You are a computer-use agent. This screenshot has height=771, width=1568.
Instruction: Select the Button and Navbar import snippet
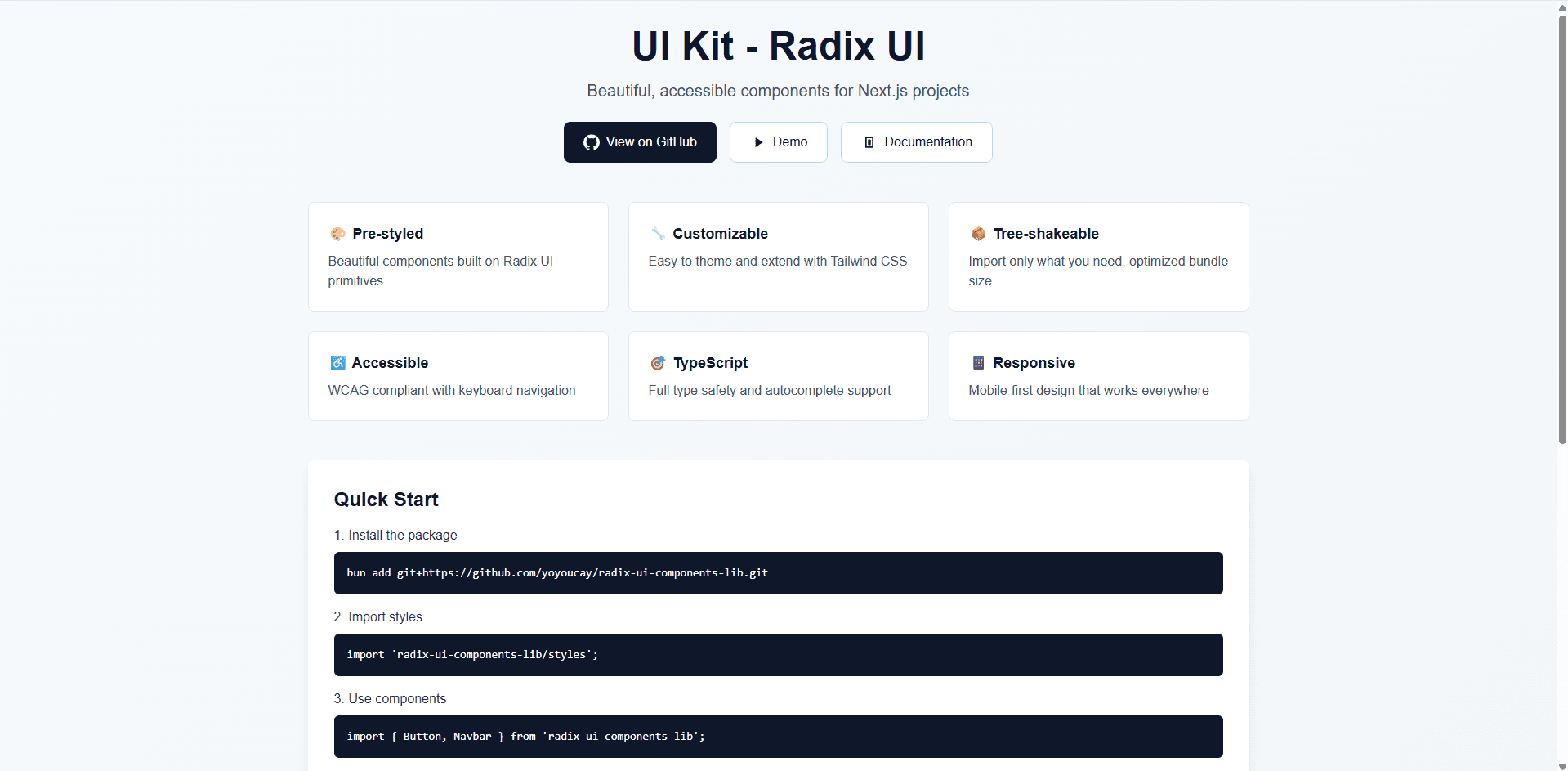coord(525,736)
